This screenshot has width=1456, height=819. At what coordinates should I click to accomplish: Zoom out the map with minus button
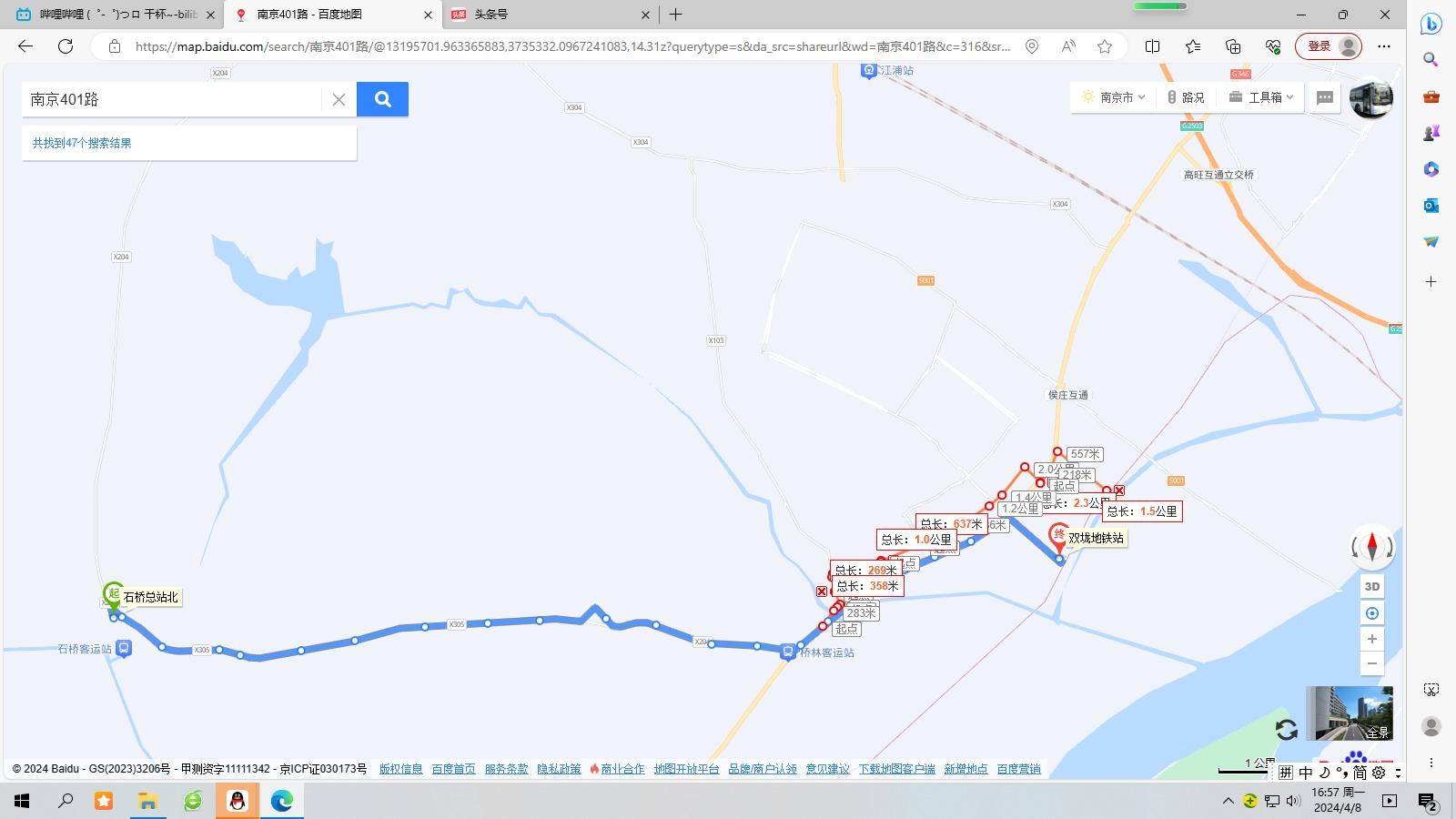[1372, 663]
